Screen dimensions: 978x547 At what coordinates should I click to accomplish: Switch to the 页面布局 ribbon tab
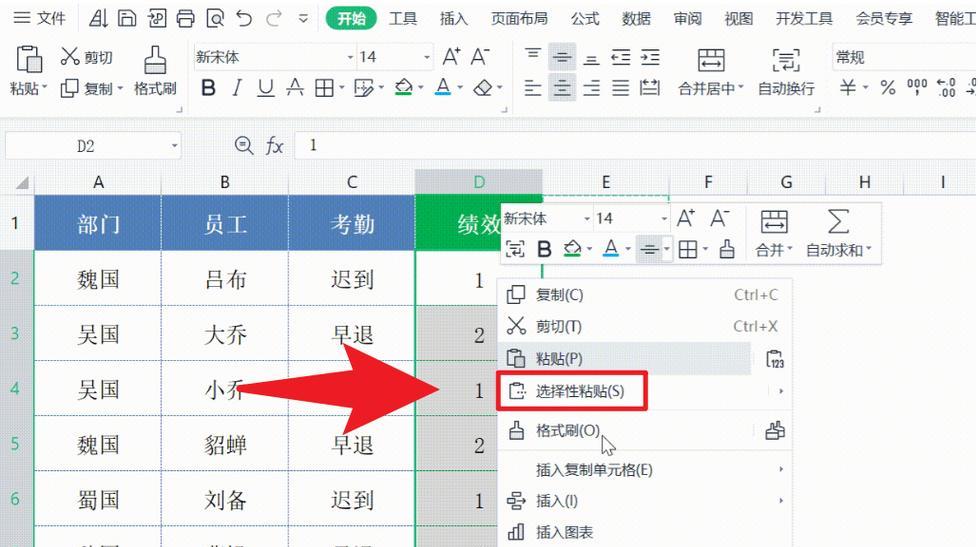(519, 18)
